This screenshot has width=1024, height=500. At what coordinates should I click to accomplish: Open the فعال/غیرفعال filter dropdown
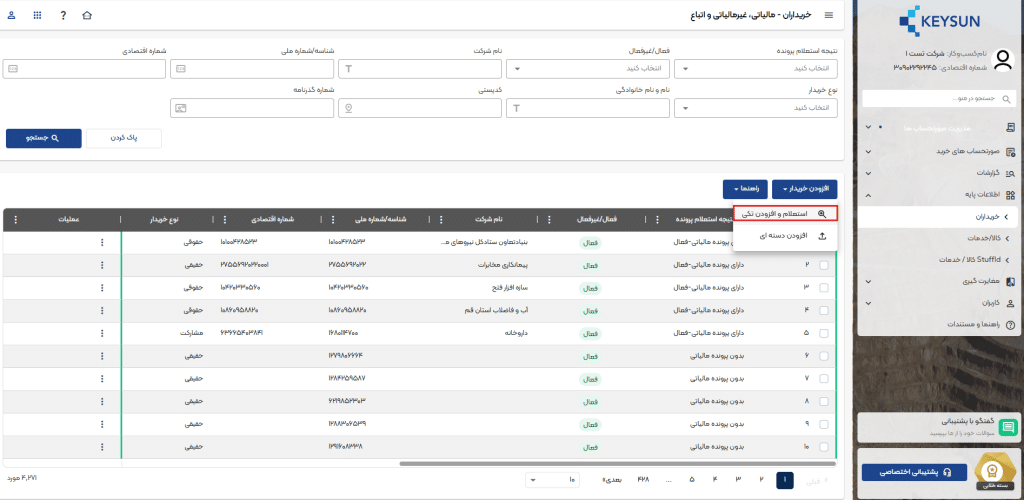coord(589,69)
